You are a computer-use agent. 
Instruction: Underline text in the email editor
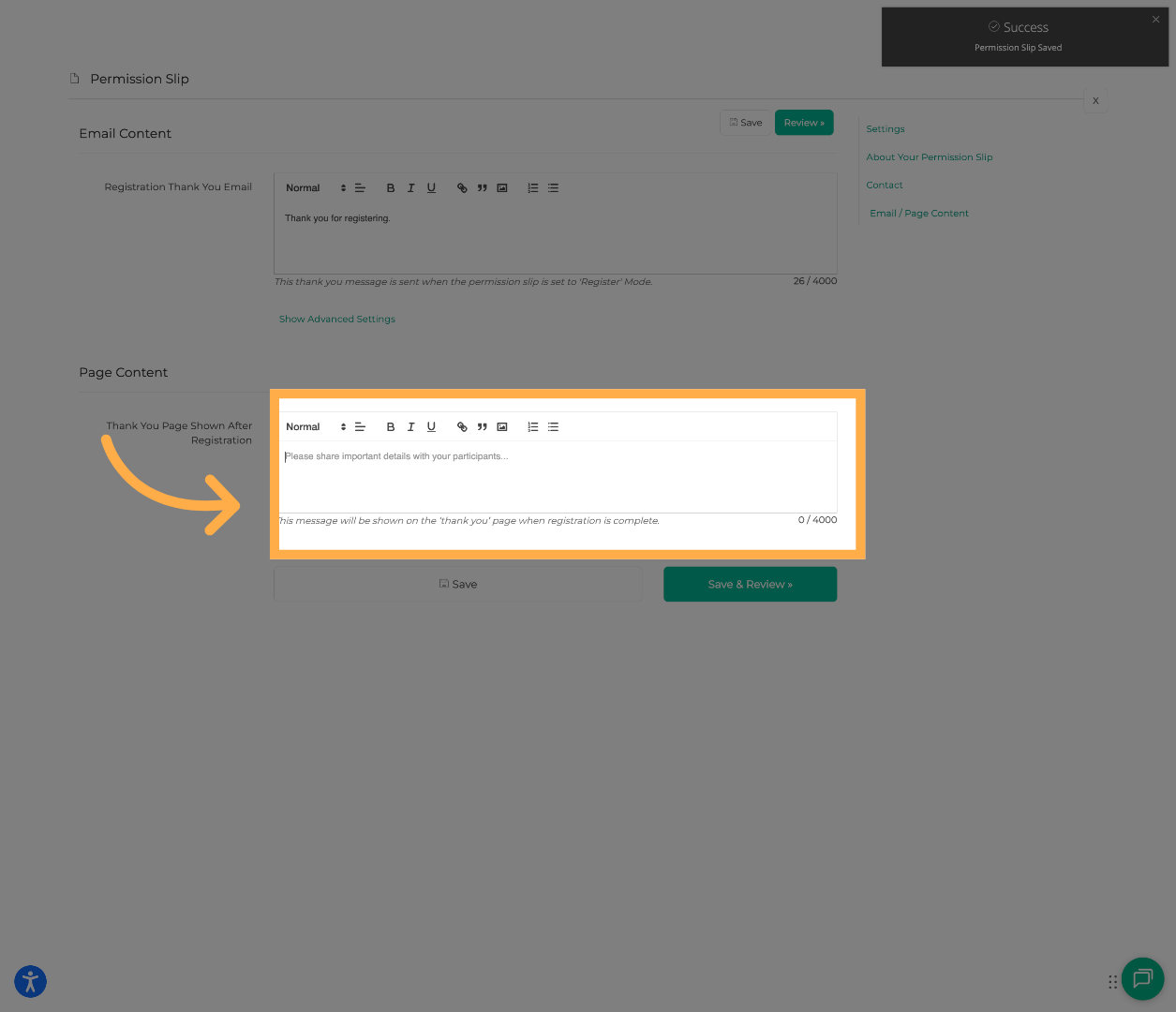pos(431,187)
